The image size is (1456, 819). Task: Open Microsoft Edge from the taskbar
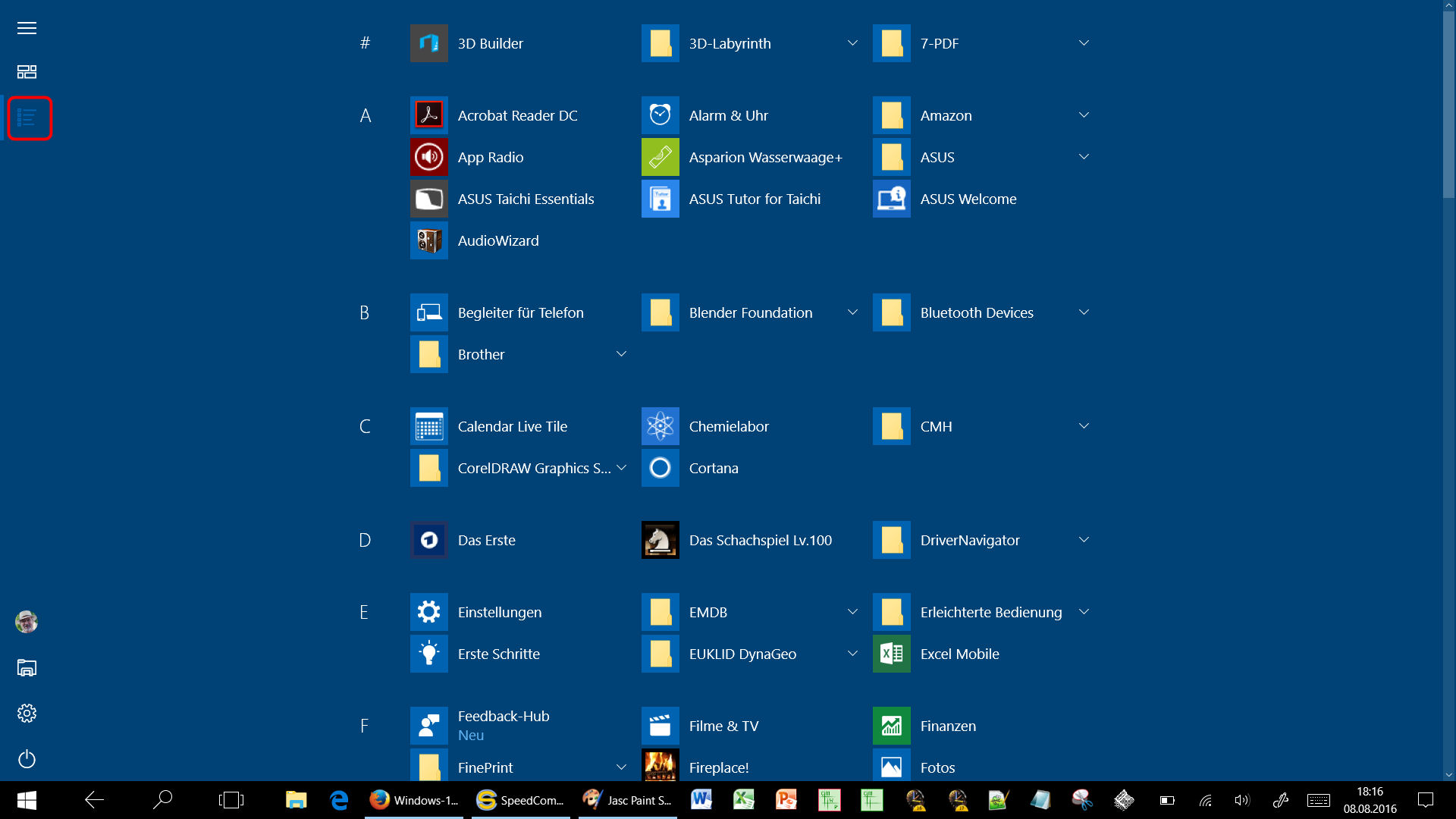tap(339, 800)
